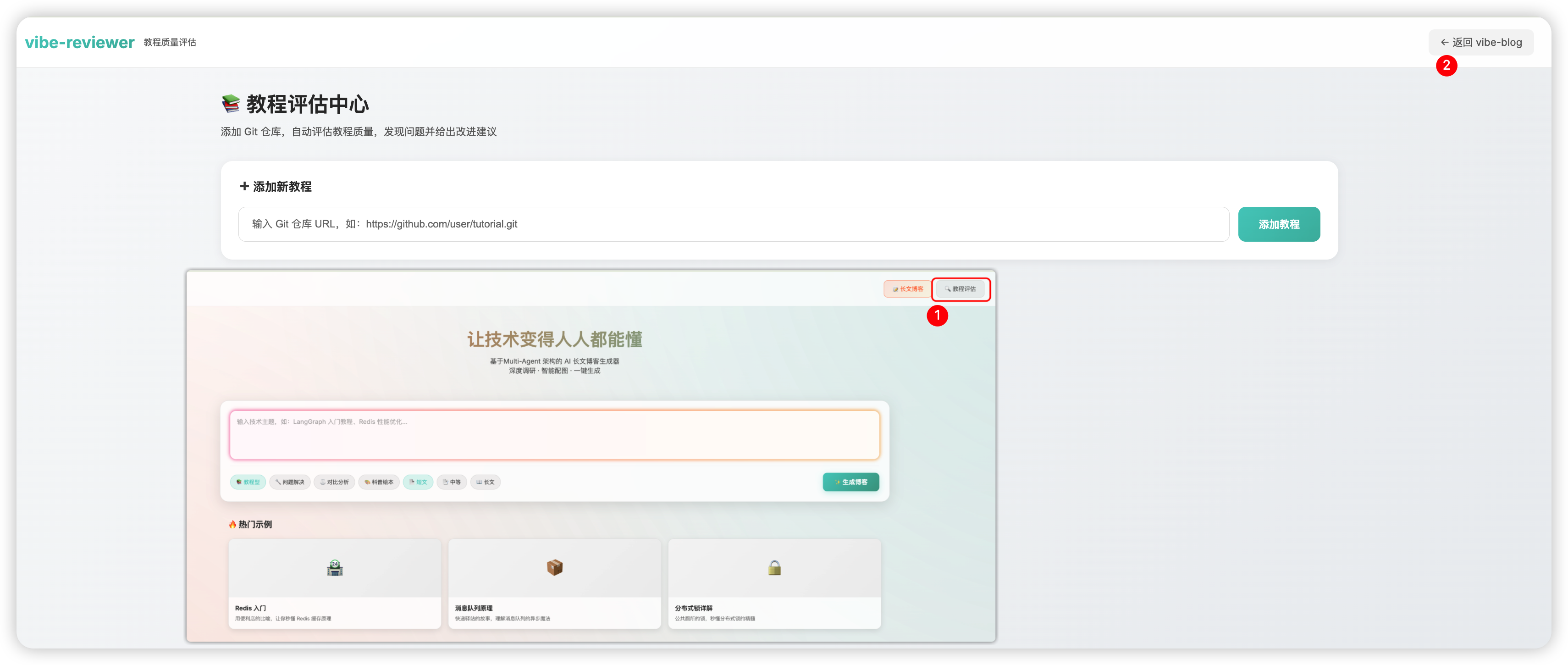Viewport: 1568px width, 665px height.
Task: Click the plus icon next to 添加新教程
Action: (x=244, y=186)
